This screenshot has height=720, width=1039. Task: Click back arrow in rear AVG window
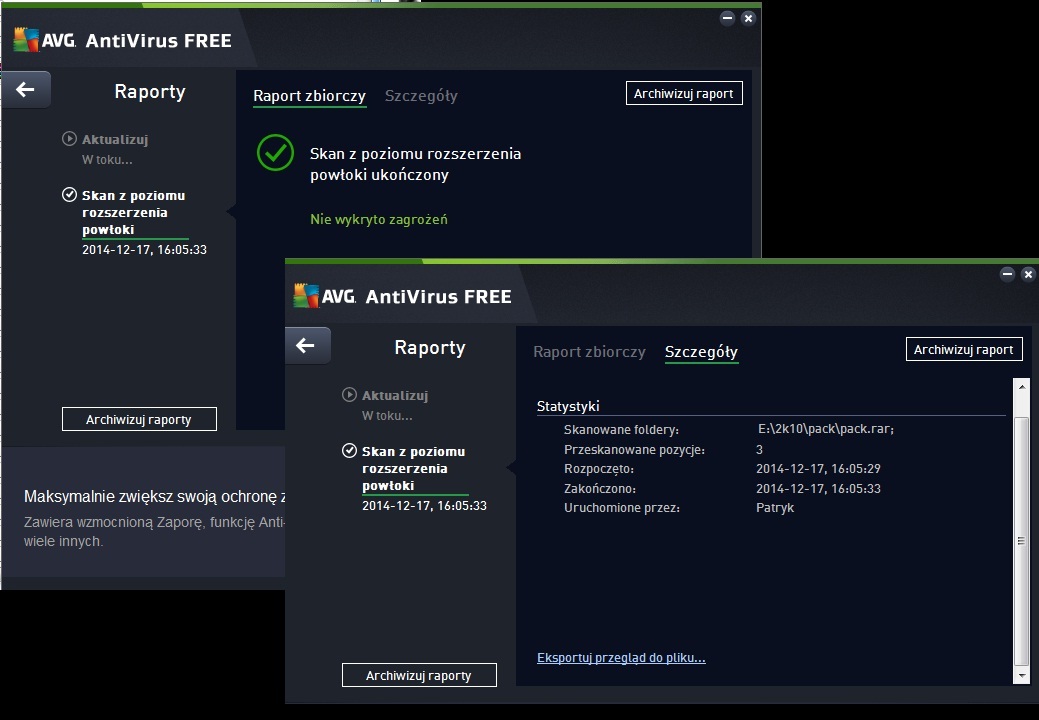click(x=26, y=89)
